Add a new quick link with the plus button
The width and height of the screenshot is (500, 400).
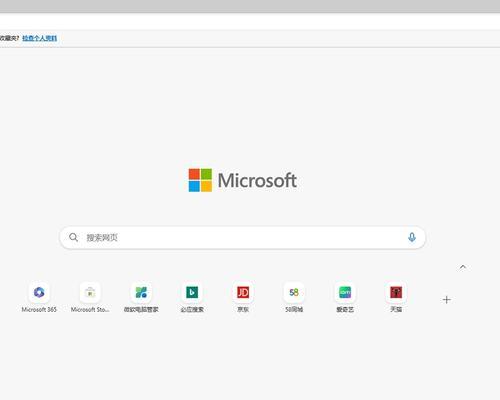coord(447,300)
